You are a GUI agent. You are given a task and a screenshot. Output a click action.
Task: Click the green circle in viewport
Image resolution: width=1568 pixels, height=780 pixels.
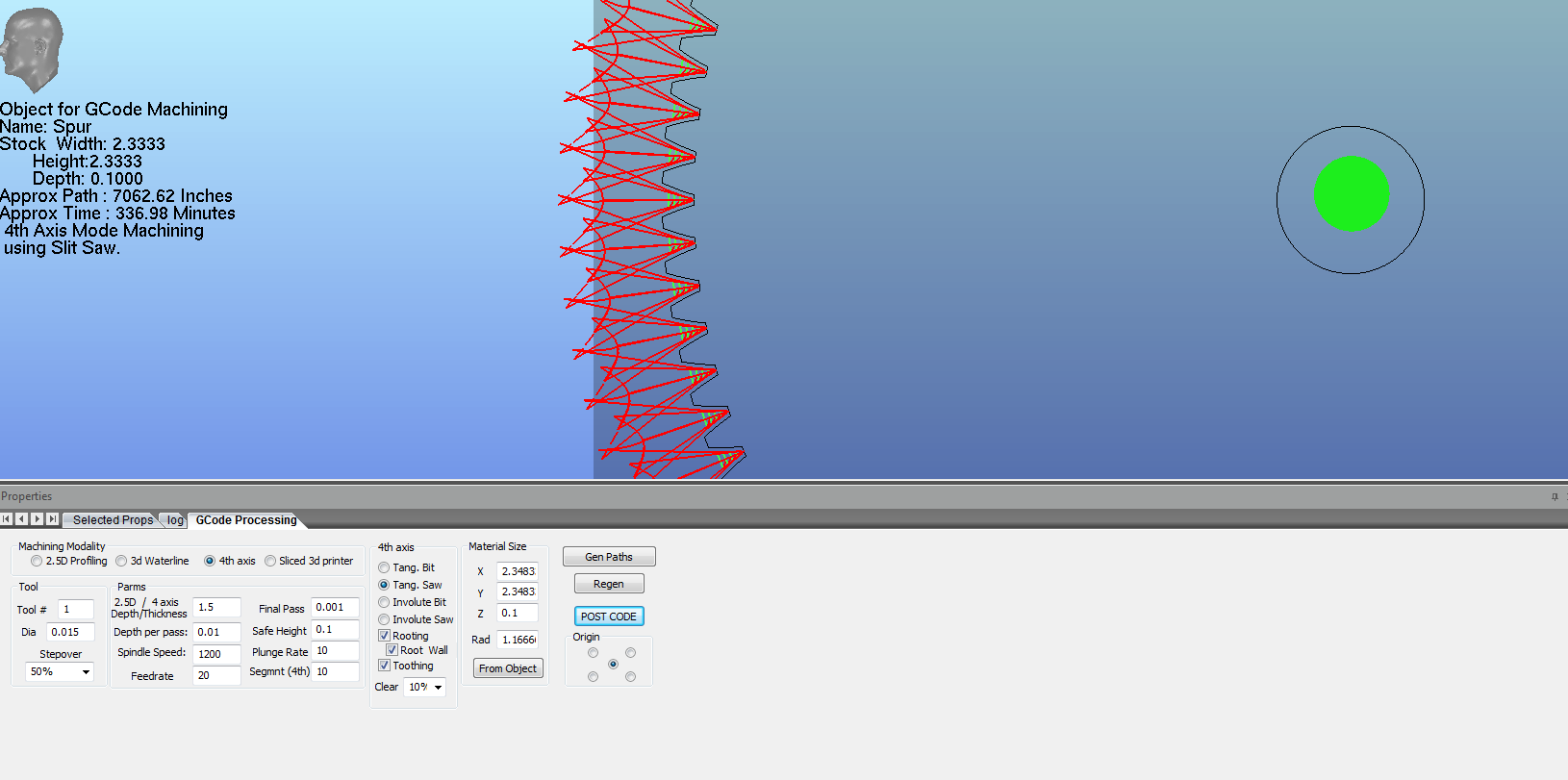(x=1351, y=194)
